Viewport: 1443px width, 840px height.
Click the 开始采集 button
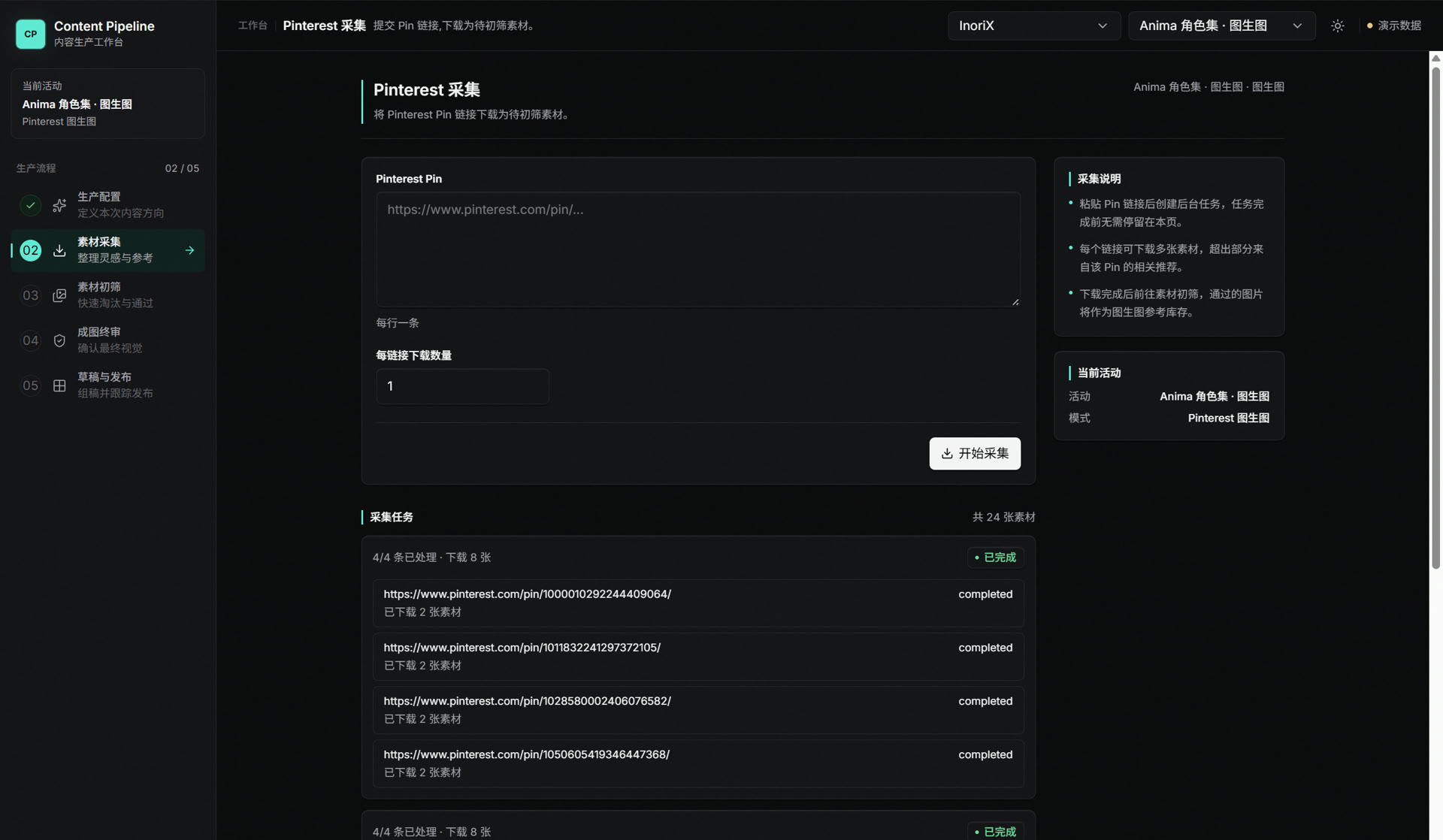click(x=975, y=454)
